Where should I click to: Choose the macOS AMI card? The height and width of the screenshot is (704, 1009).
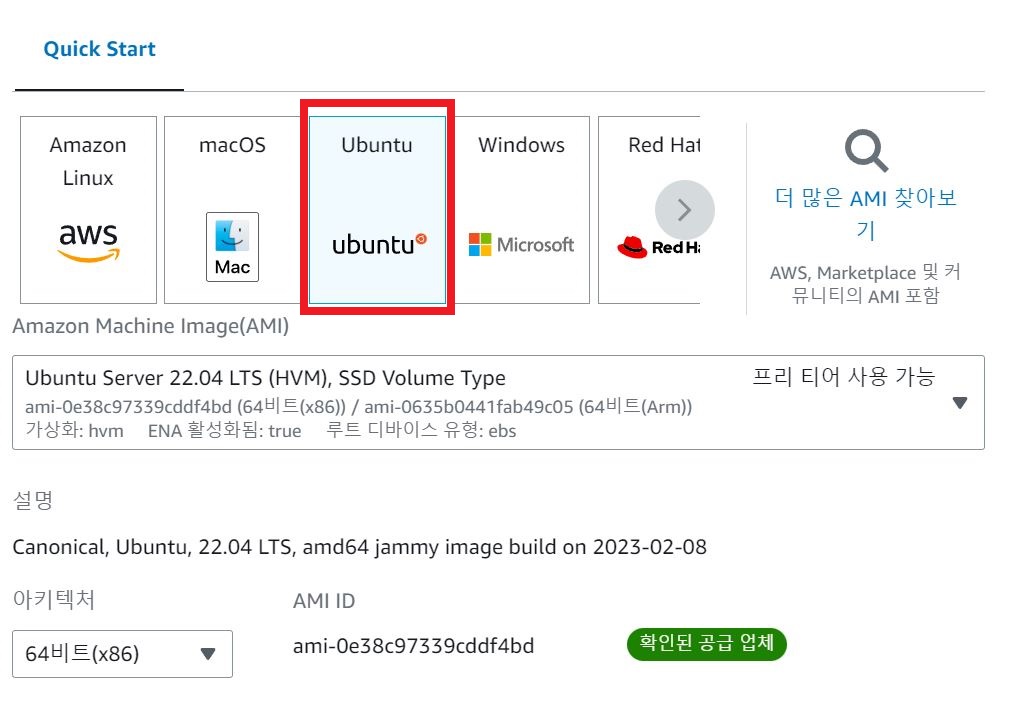(232, 210)
